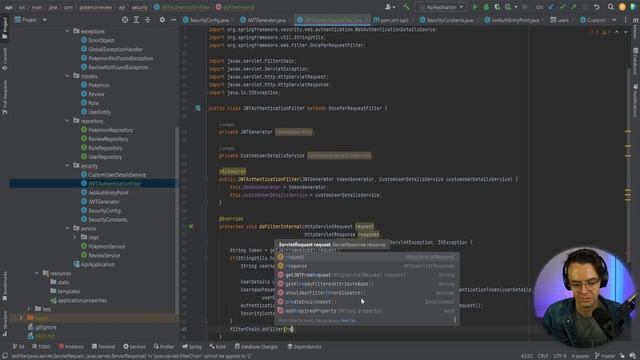
Task: Switch to SecurityConfig.java tab
Action: 209,20
